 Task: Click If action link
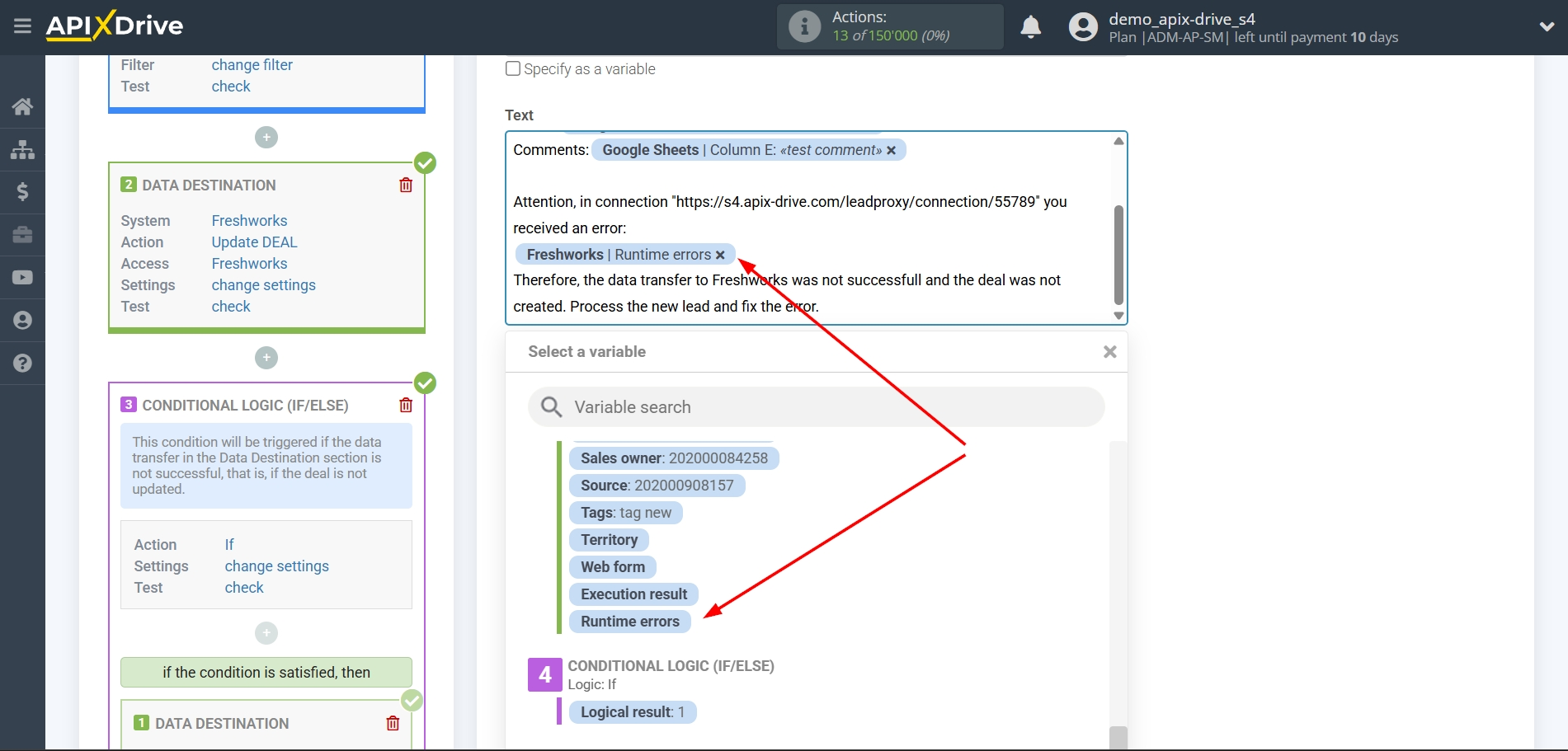(229, 544)
